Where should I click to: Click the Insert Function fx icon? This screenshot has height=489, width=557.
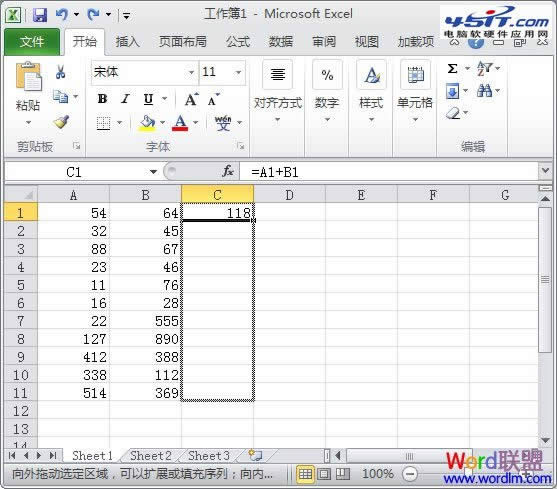[x=228, y=172]
